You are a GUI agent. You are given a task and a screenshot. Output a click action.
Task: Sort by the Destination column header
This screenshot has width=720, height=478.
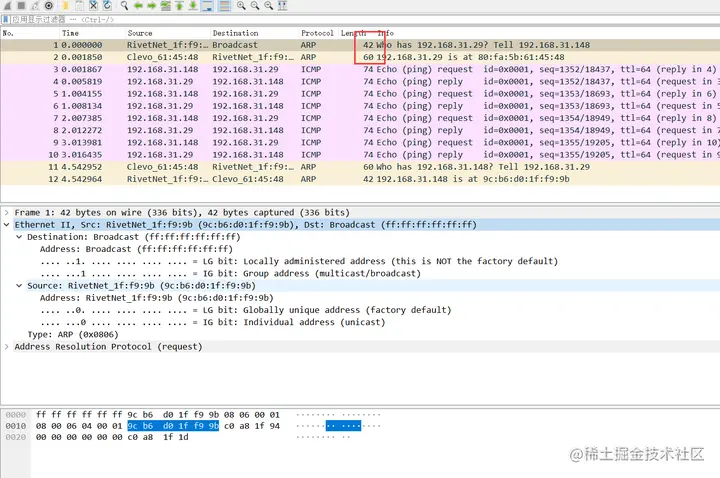click(255, 33)
